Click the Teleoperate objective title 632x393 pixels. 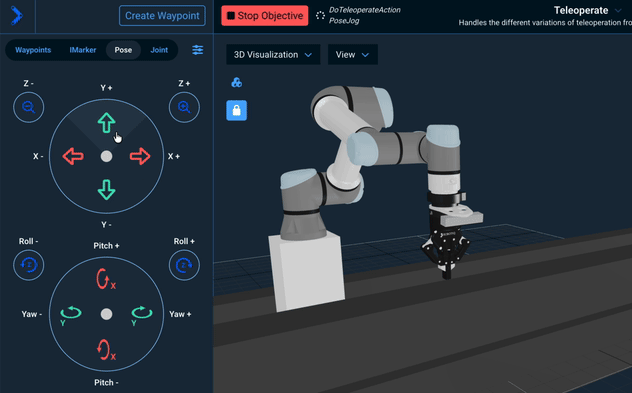pos(581,10)
